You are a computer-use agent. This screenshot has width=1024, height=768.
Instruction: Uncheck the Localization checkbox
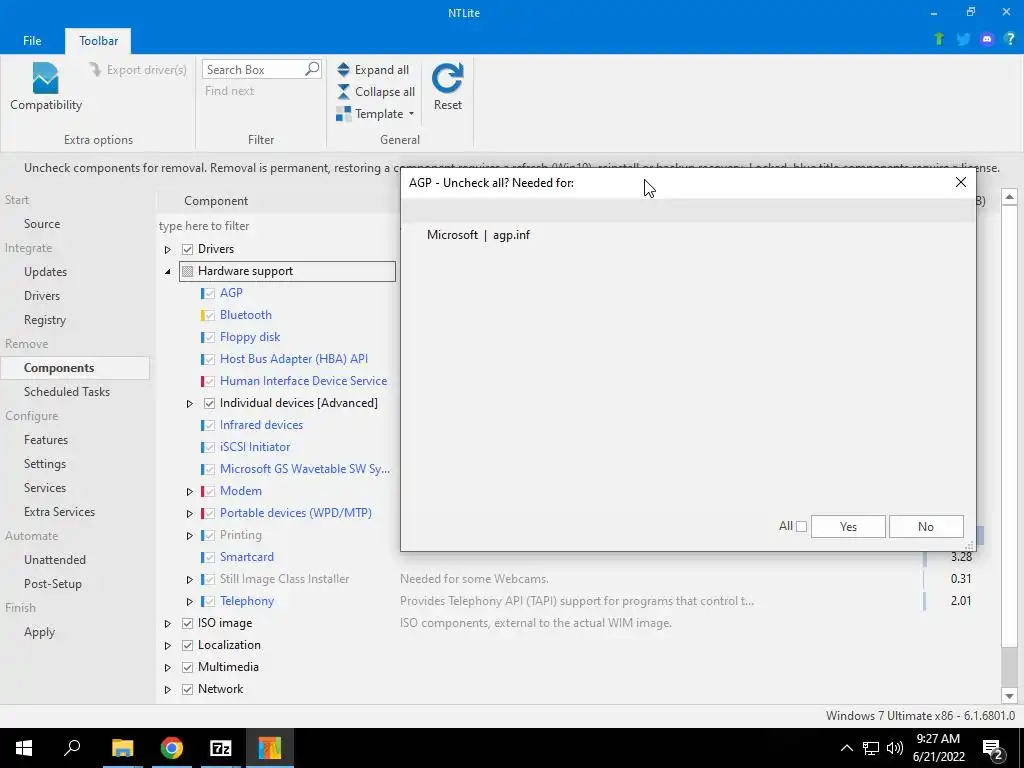187,645
